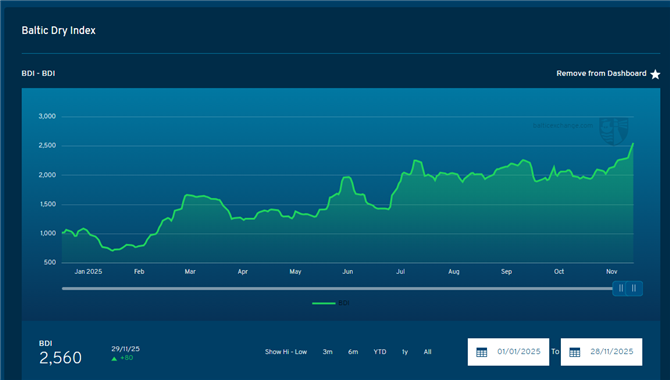Viewport: 670px width, 380px height.
Task: Select the 1y time range
Action: 405,352
